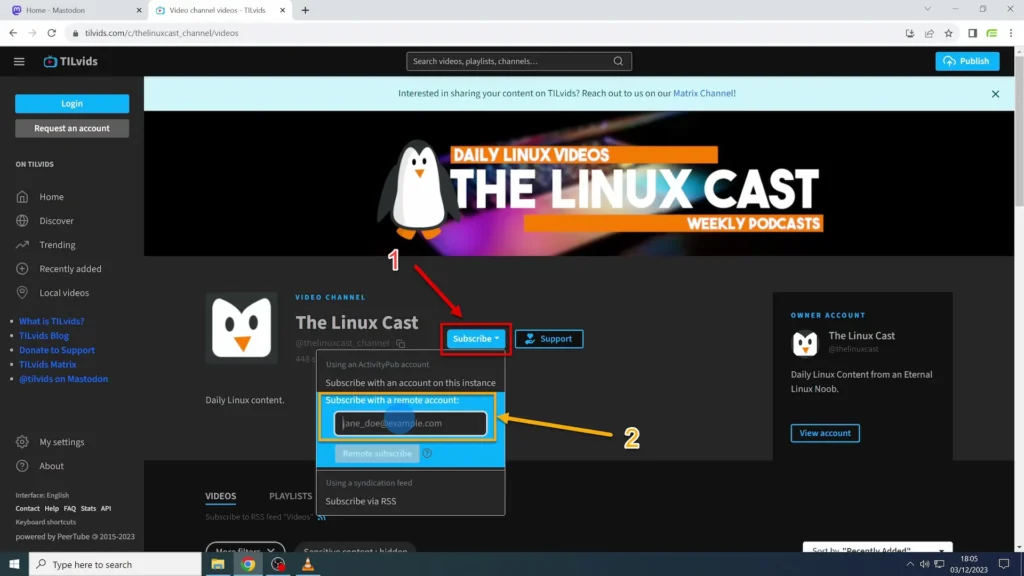The width and height of the screenshot is (1024, 576).
Task: Open the tab search chevron in Chrome
Action: click(x=927, y=9)
